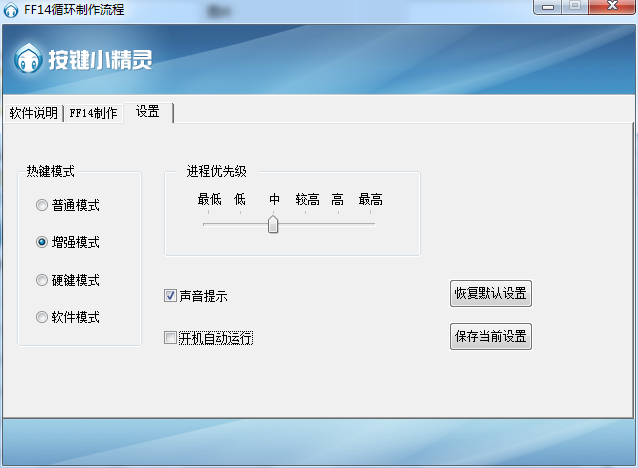Click the app icon in the title bar

click(11, 10)
